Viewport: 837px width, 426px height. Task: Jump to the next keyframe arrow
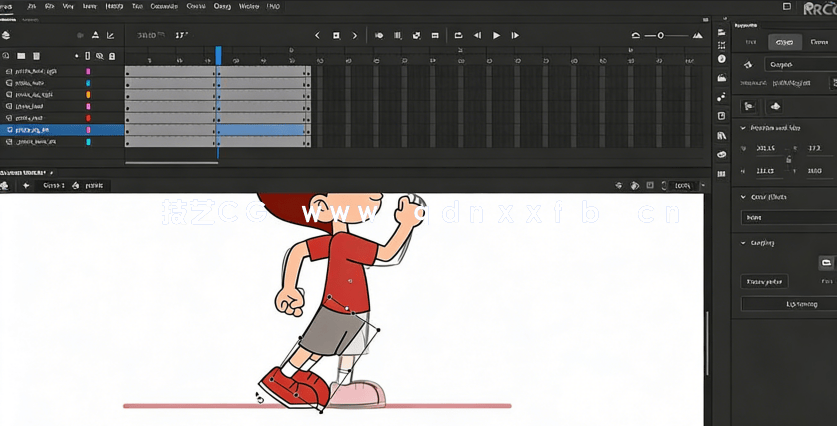[354, 35]
